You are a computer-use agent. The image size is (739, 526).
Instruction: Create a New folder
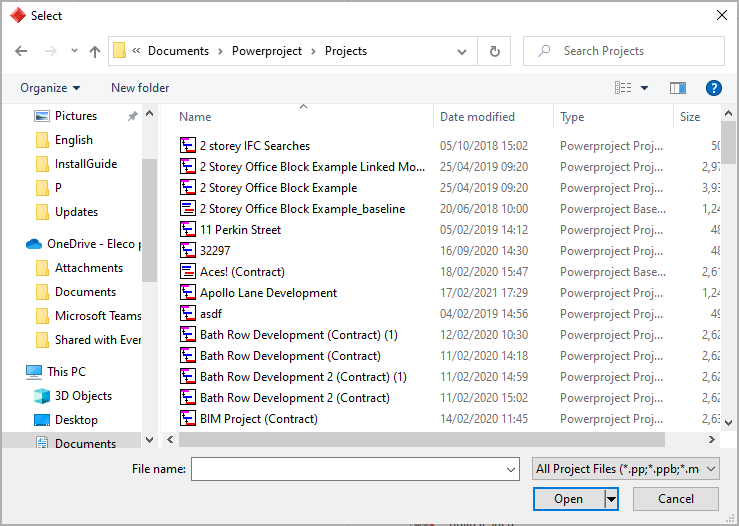[x=140, y=88]
